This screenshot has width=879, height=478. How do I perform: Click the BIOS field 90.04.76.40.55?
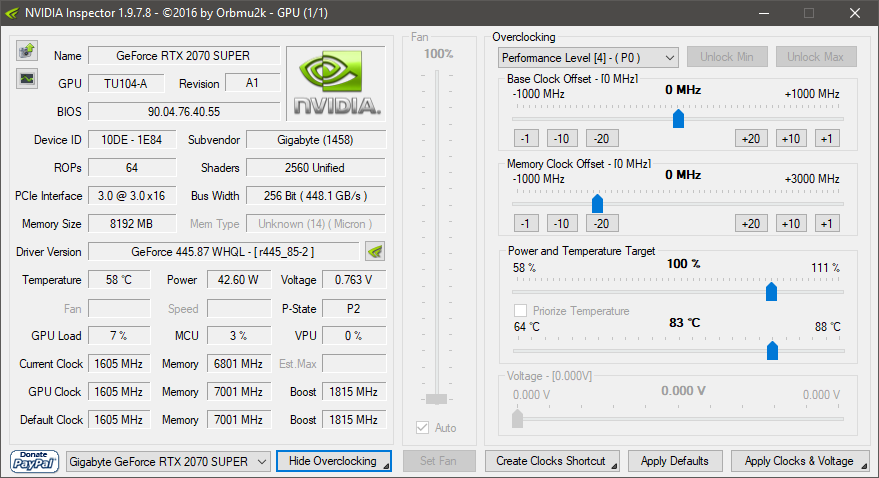[x=184, y=112]
